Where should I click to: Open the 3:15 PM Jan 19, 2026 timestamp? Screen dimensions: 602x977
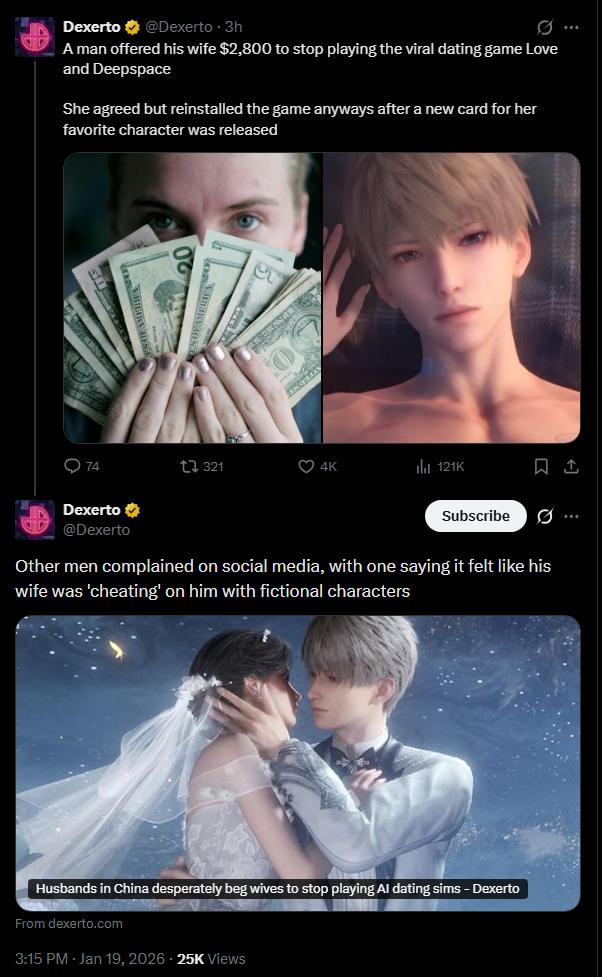point(90,958)
